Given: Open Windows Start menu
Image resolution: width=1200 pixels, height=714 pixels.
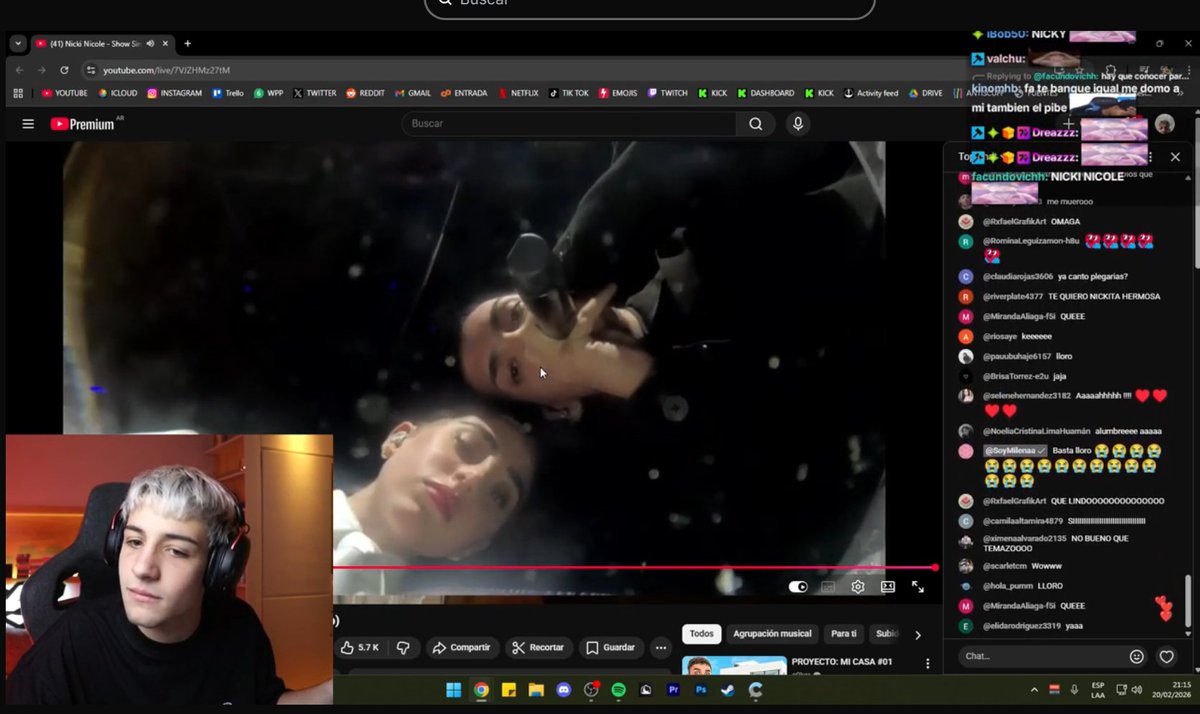Looking at the screenshot, I should tap(453, 690).
